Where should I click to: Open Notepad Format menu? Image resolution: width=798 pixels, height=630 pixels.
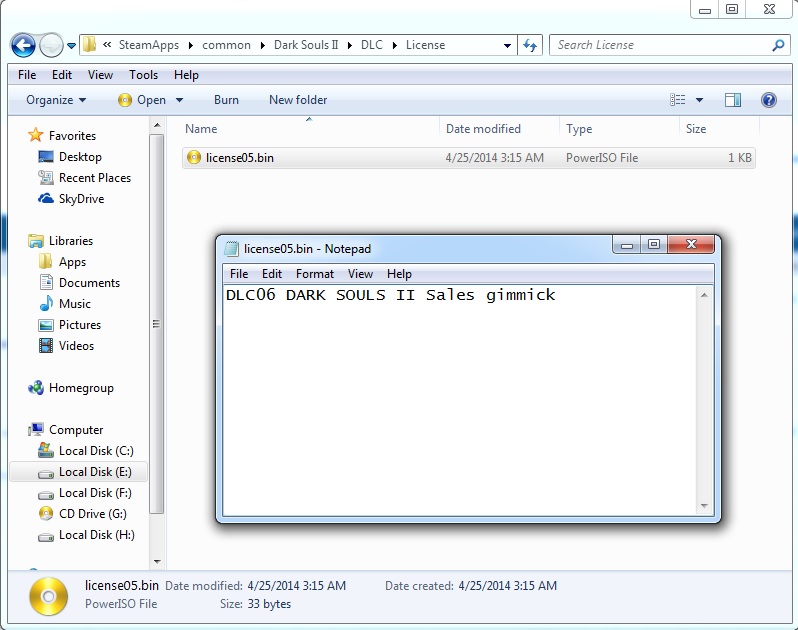pyautogui.click(x=315, y=274)
